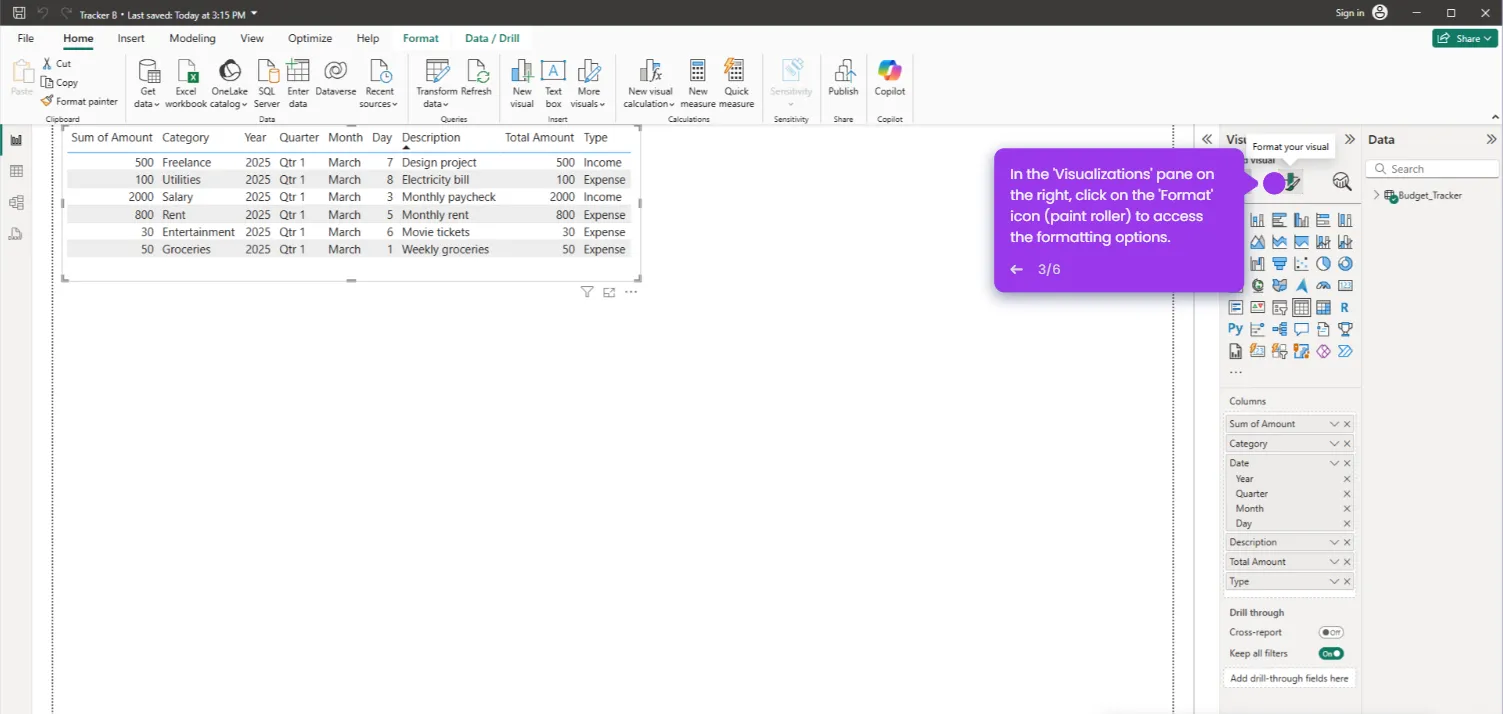The width and height of the screenshot is (1503, 714).
Task: Open the Total Amount field dropdown chevron
Action: [x=1334, y=562]
